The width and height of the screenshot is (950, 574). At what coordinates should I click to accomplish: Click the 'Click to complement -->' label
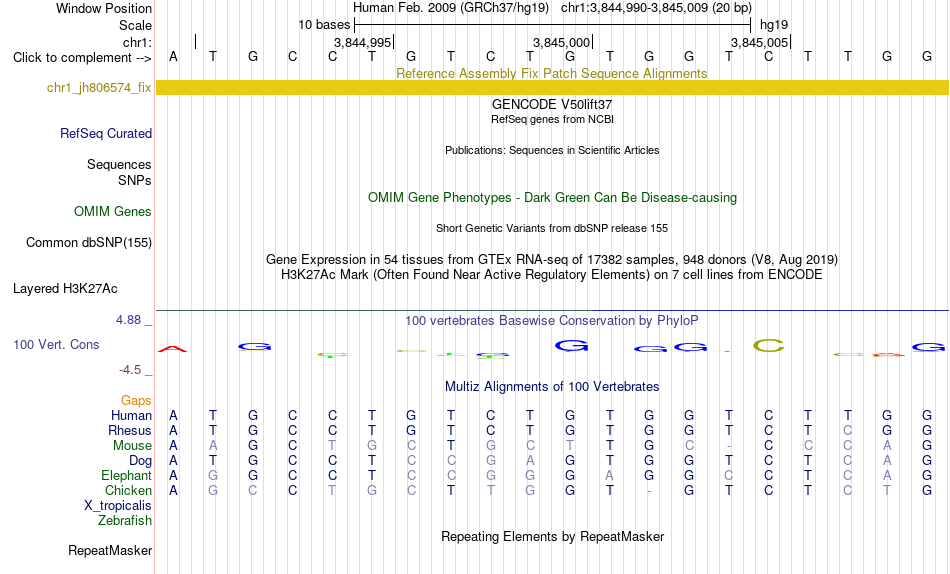click(82, 58)
